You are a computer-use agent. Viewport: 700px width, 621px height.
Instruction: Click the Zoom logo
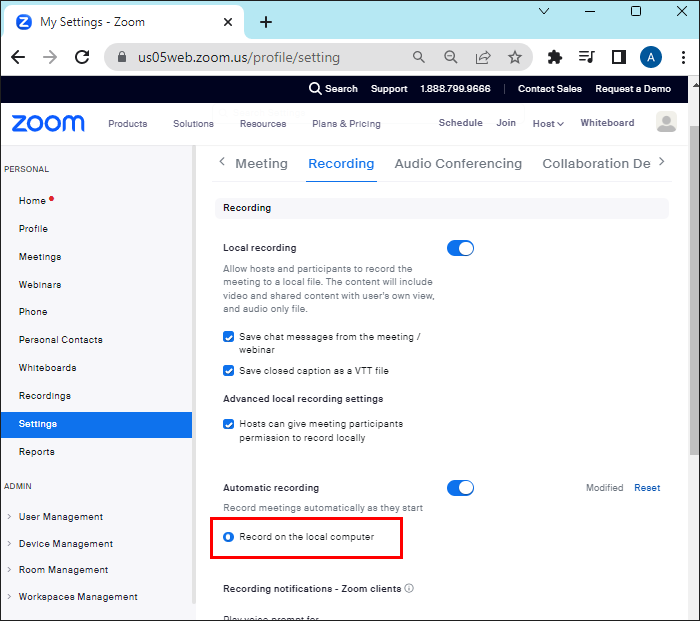point(48,123)
